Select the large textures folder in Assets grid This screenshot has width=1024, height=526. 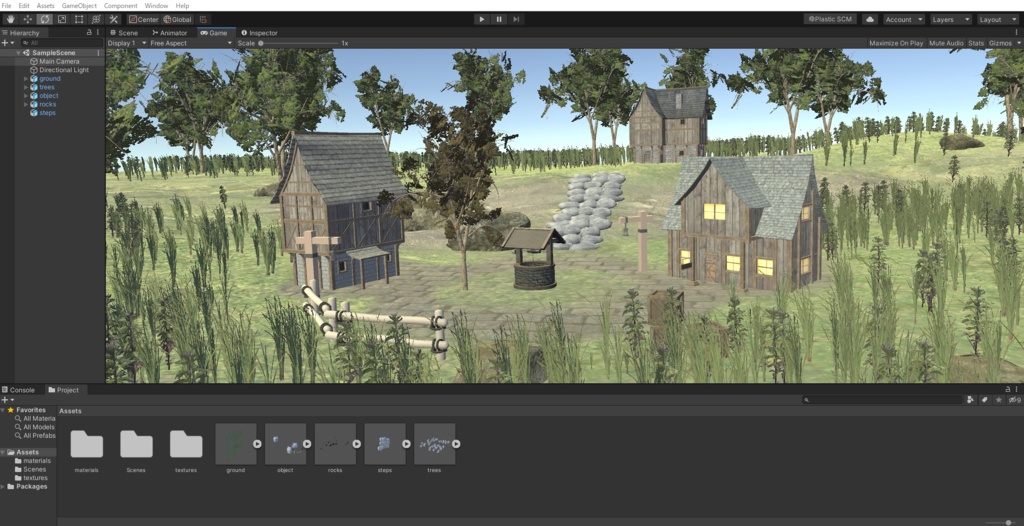pos(186,444)
